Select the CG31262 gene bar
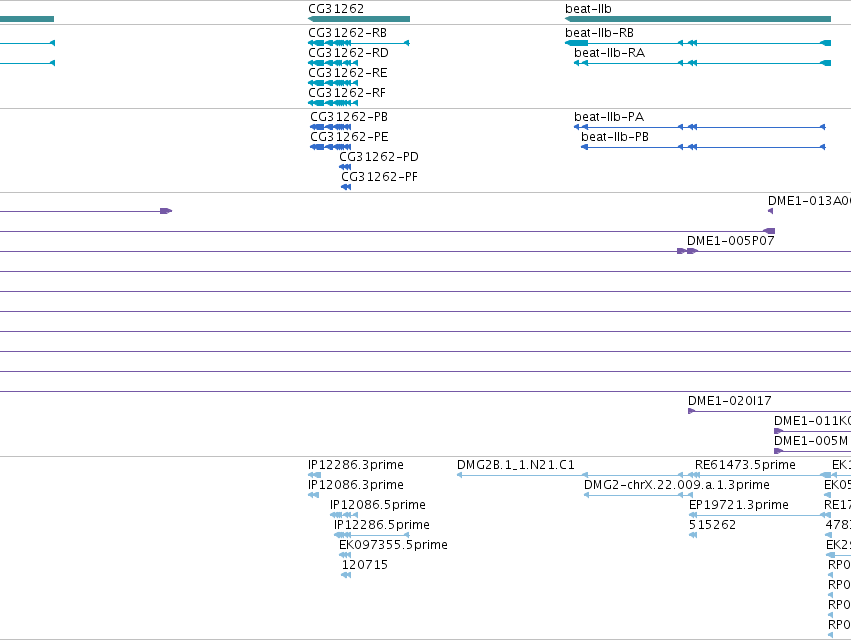The image size is (851, 640). (x=359, y=19)
